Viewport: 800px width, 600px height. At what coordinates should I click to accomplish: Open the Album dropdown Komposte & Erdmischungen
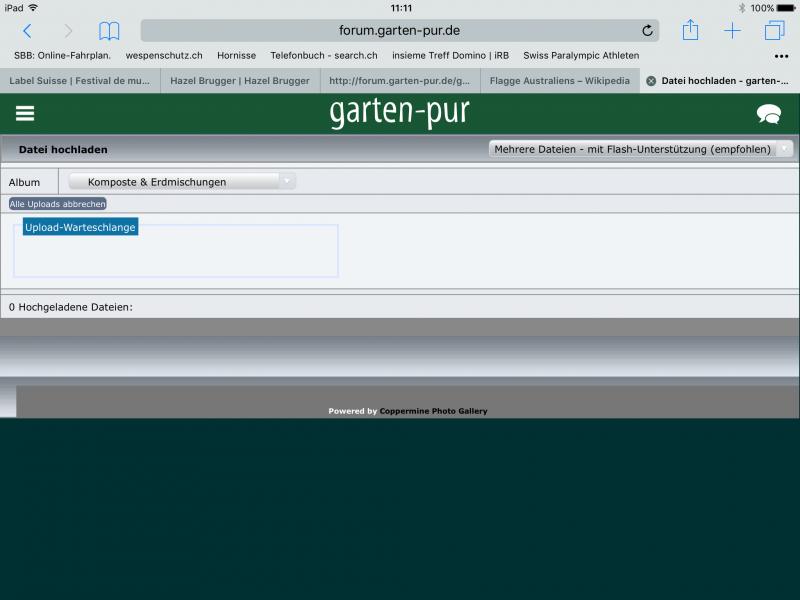click(183, 182)
